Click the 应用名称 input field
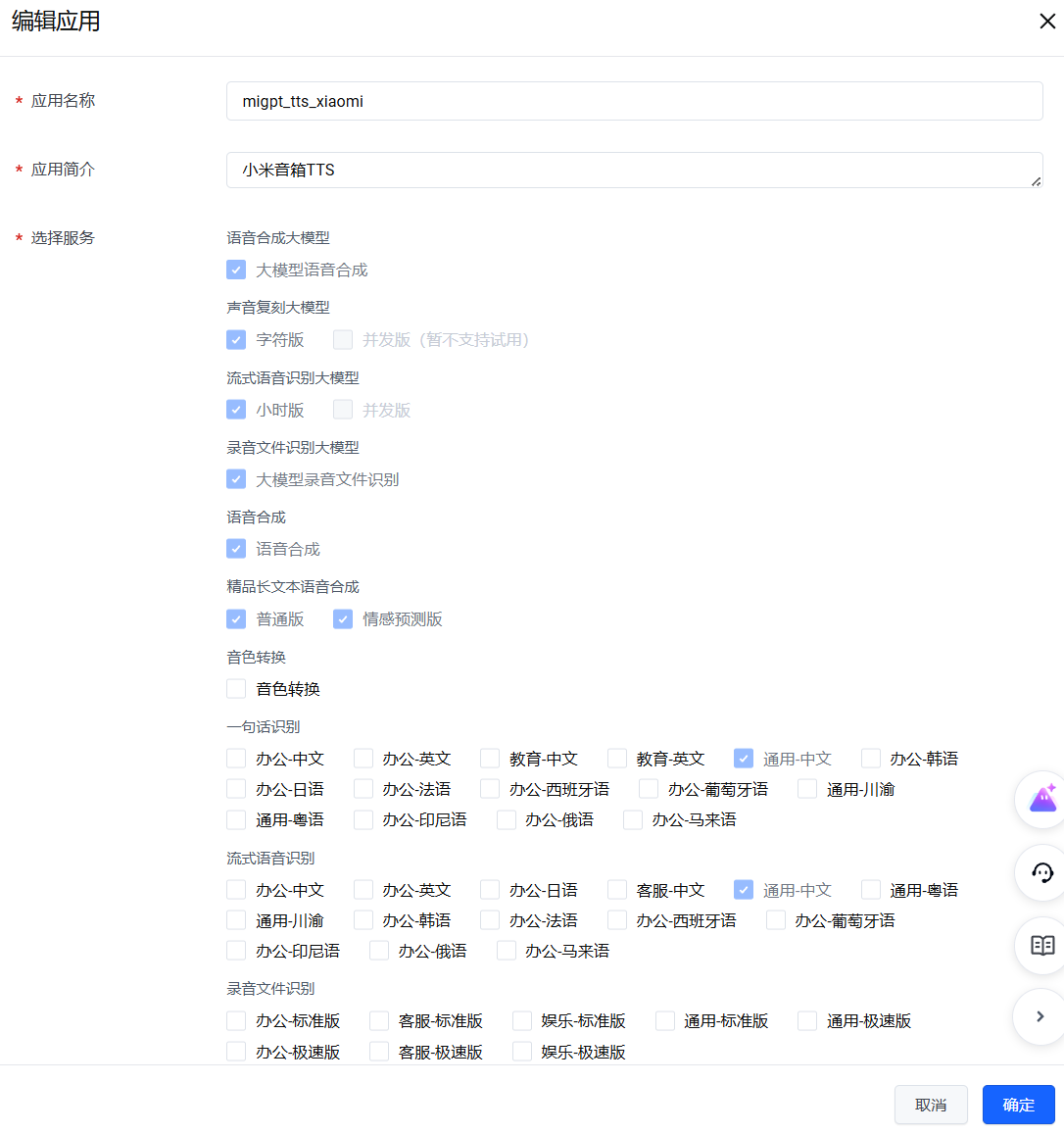The image size is (1064, 1133). pos(634,101)
